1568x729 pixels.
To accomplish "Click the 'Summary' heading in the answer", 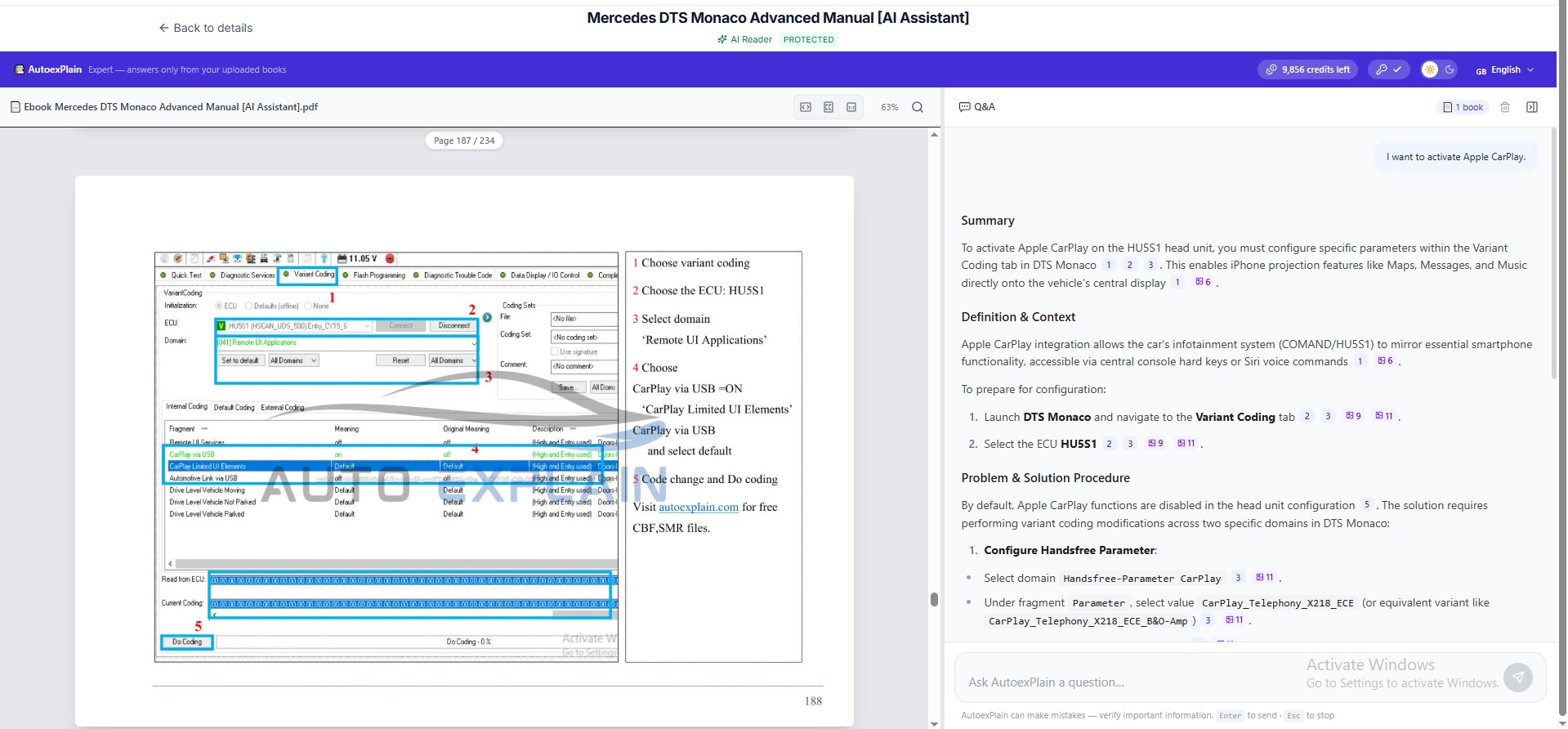I will point(988,221).
